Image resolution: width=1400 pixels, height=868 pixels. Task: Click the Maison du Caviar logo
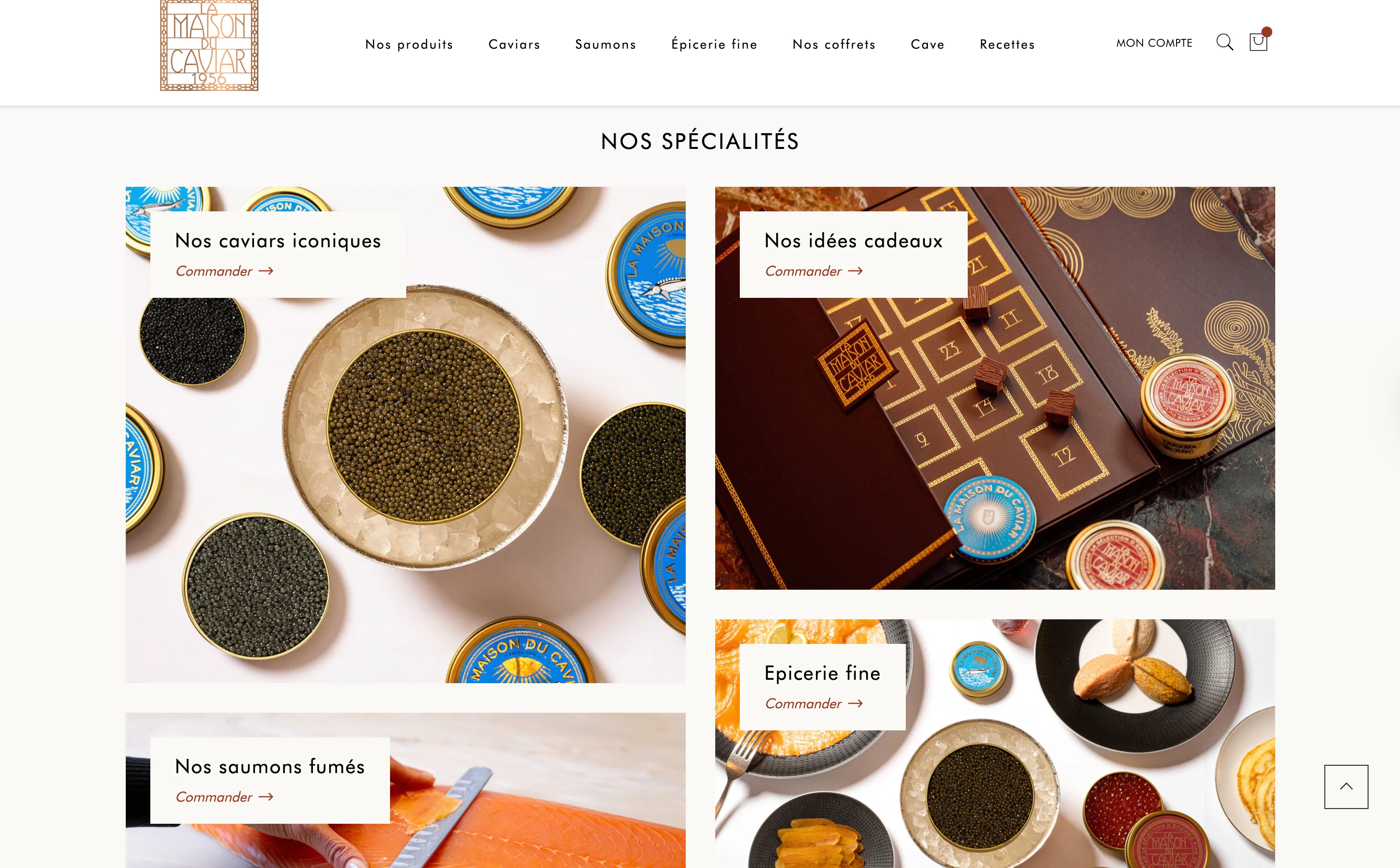point(209,45)
